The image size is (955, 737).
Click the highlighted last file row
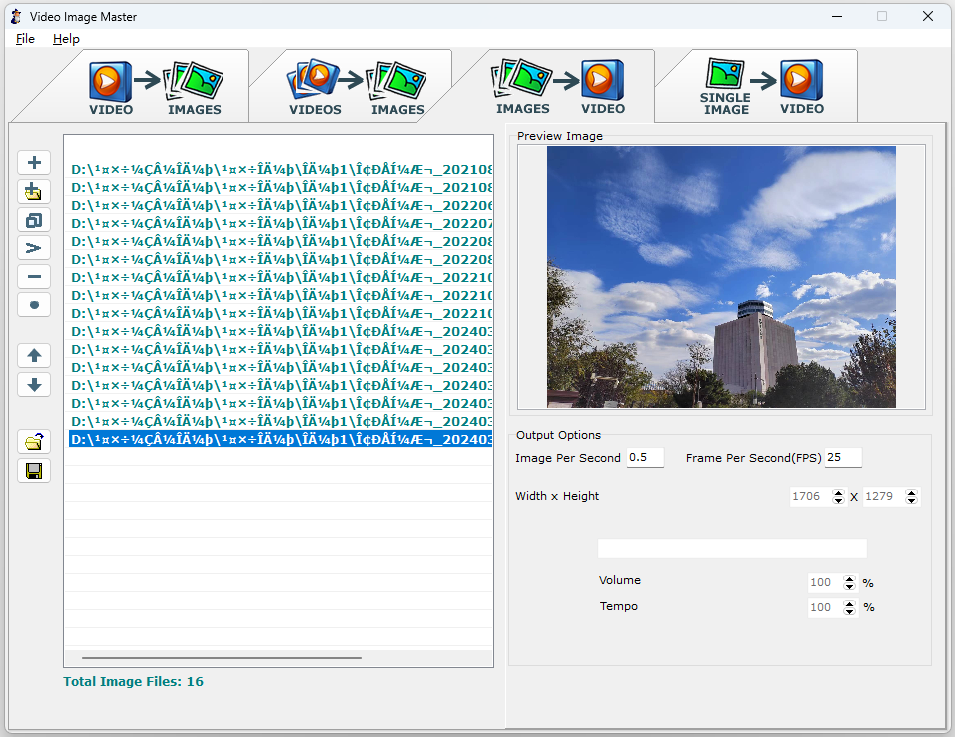(x=281, y=439)
